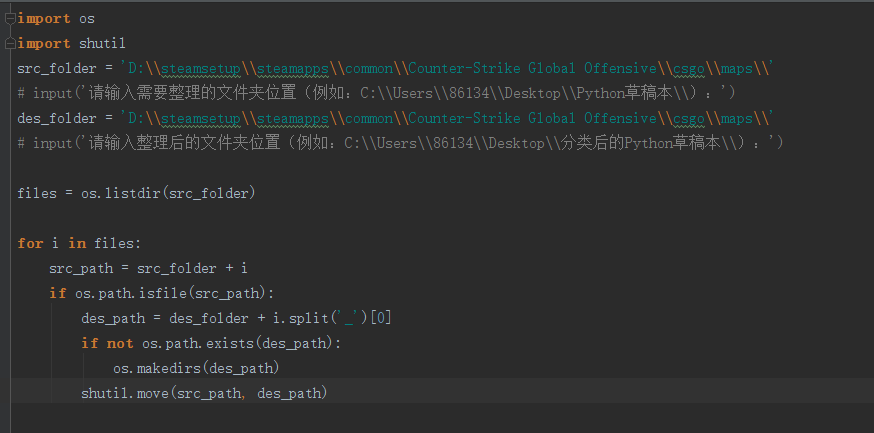Click the index [0] after split
Image resolution: width=874 pixels, height=433 pixels.
[381, 318]
